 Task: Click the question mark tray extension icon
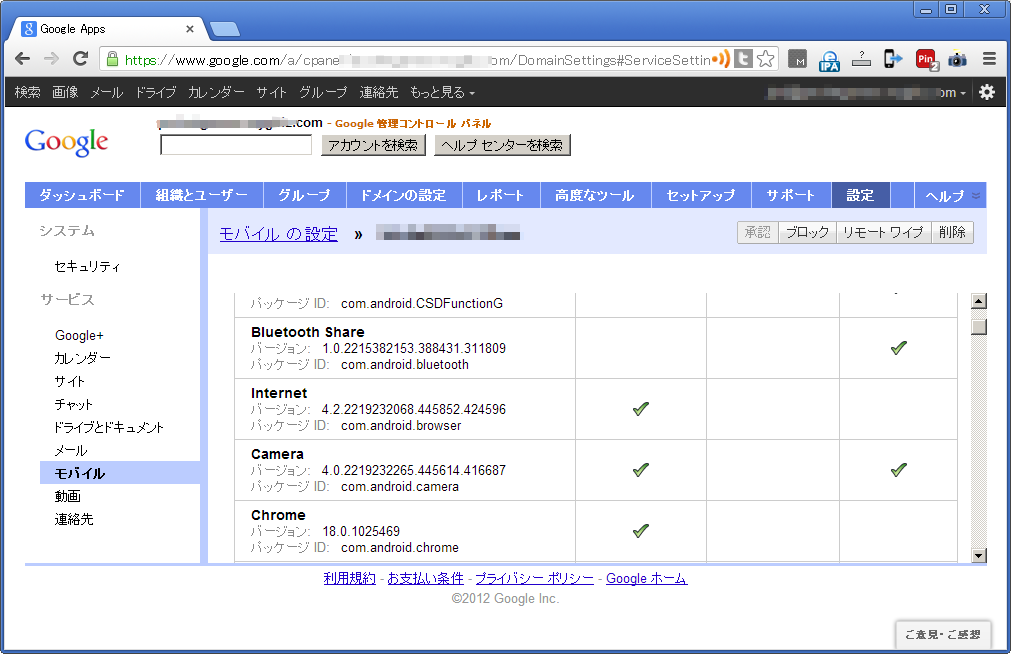[x=861, y=59]
